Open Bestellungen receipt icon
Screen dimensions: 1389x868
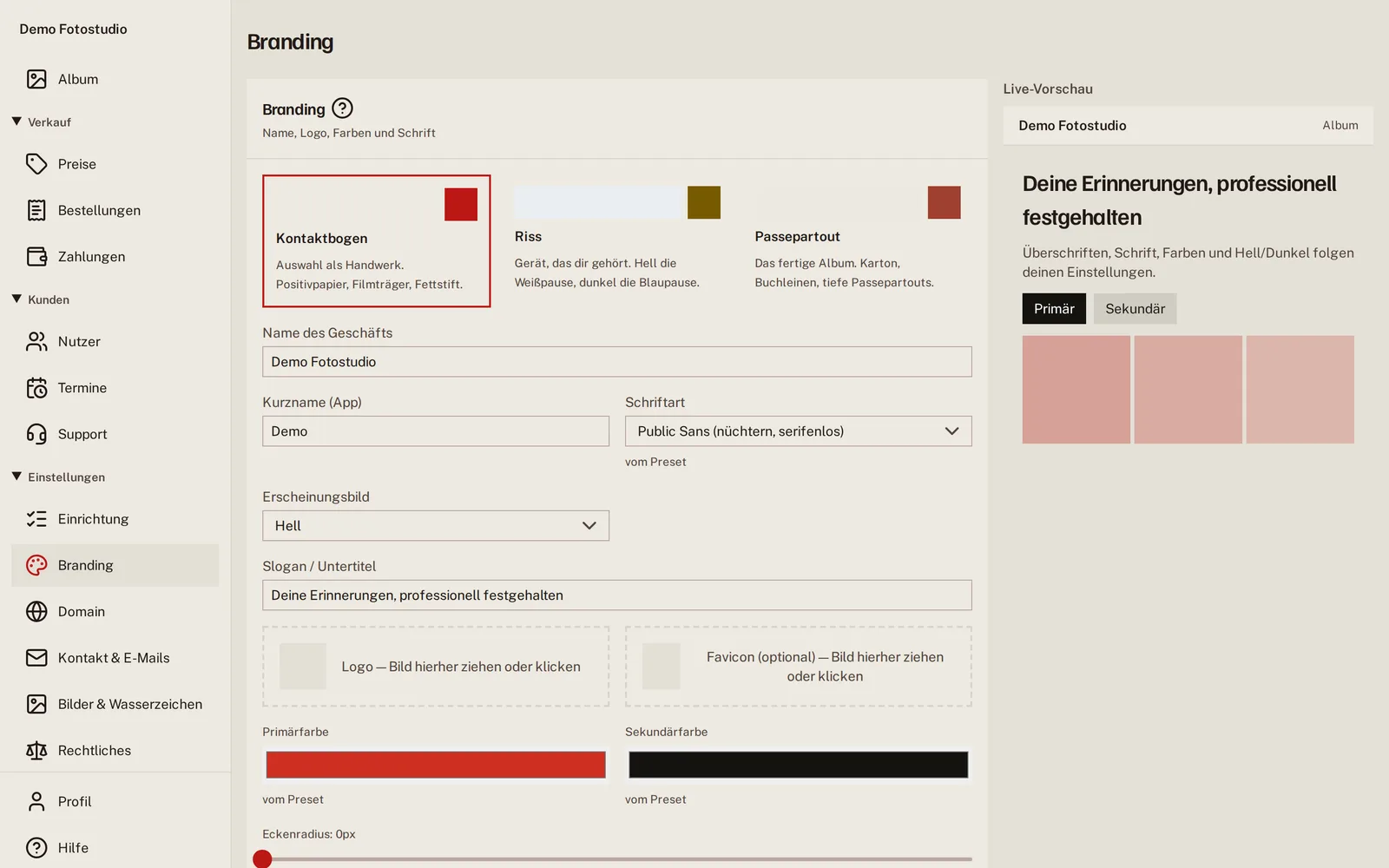(x=36, y=210)
